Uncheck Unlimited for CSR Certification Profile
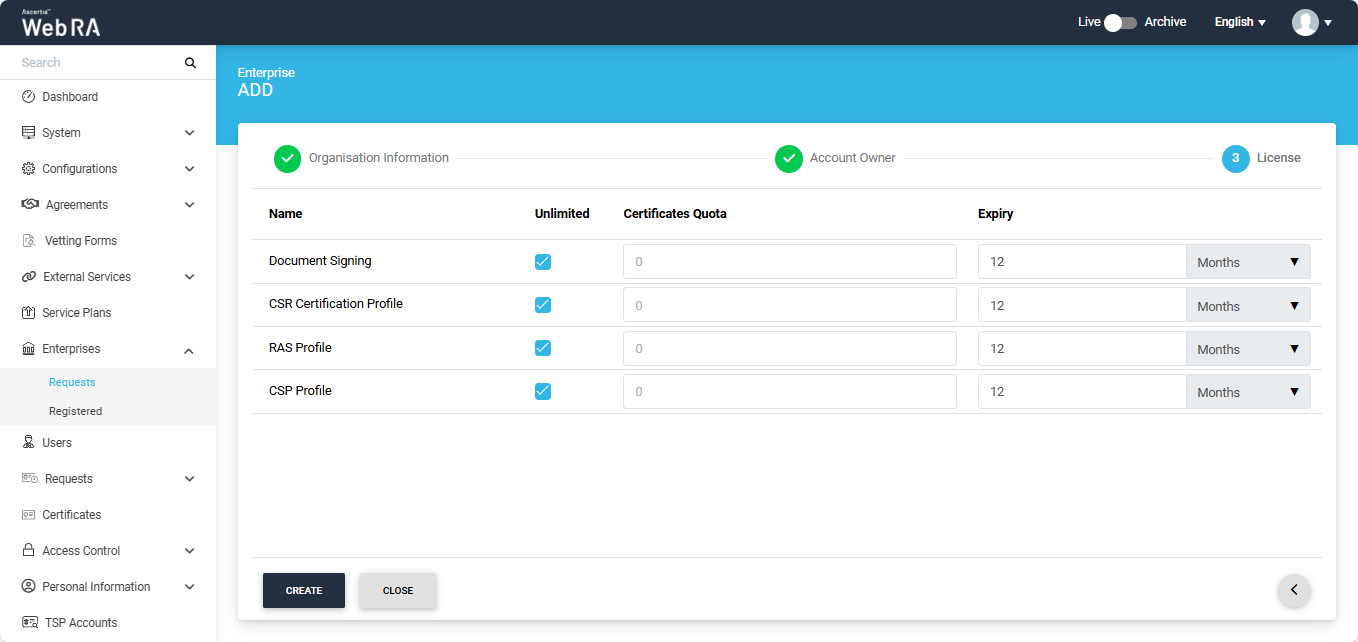The height and width of the screenshot is (642, 1358). [x=543, y=305]
